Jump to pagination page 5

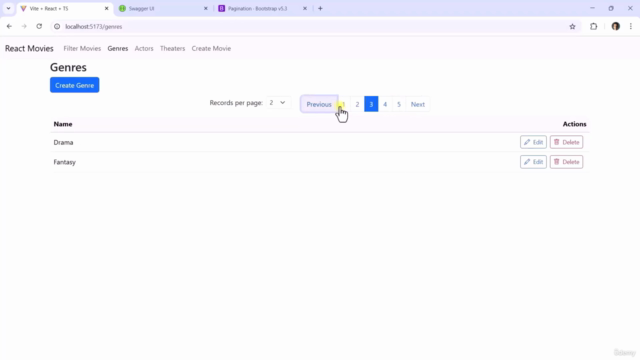(x=399, y=104)
